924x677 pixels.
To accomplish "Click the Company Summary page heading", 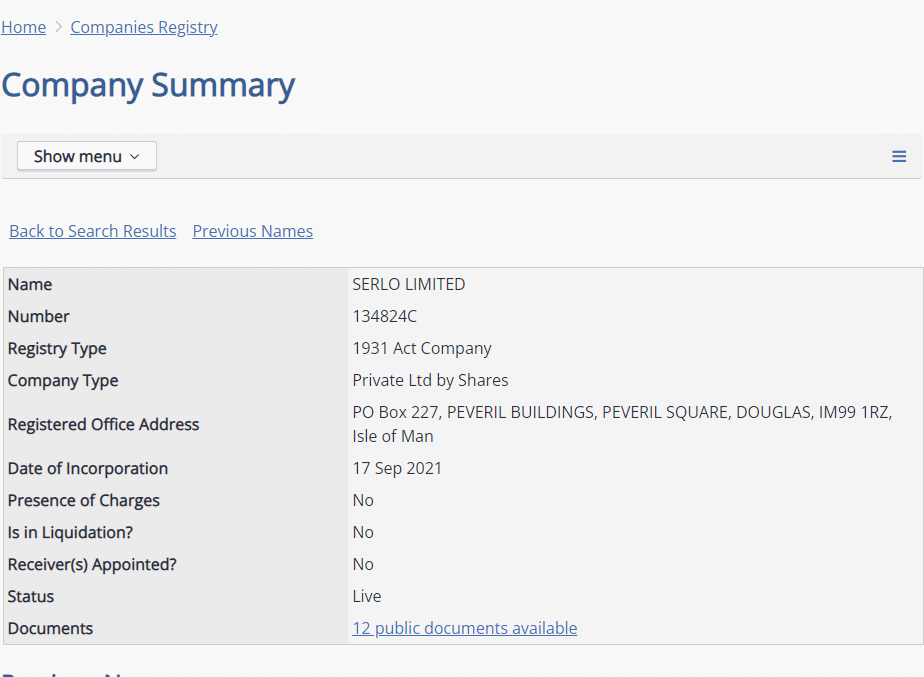I will pyautogui.click(x=148, y=85).
